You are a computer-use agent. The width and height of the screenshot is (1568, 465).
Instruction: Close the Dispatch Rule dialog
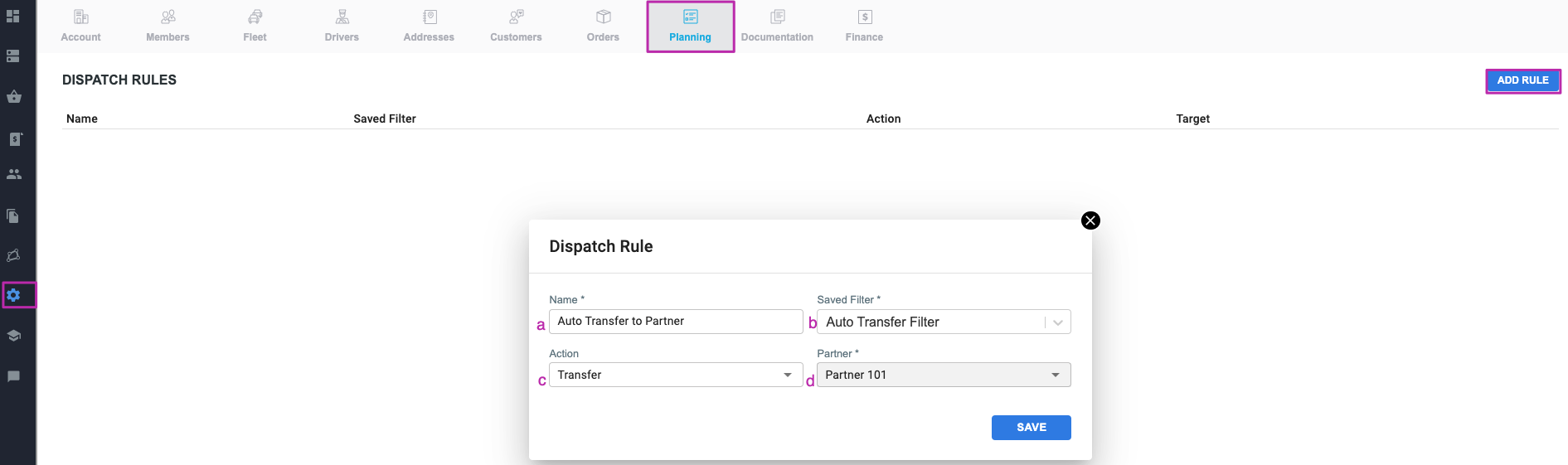coord(1090,220)
